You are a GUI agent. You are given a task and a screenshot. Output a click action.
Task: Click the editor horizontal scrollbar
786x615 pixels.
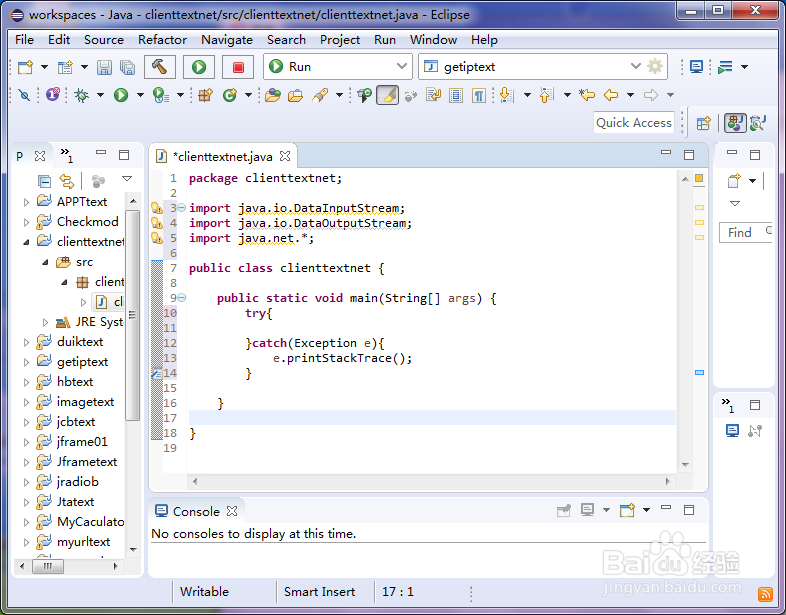(431, 481)
